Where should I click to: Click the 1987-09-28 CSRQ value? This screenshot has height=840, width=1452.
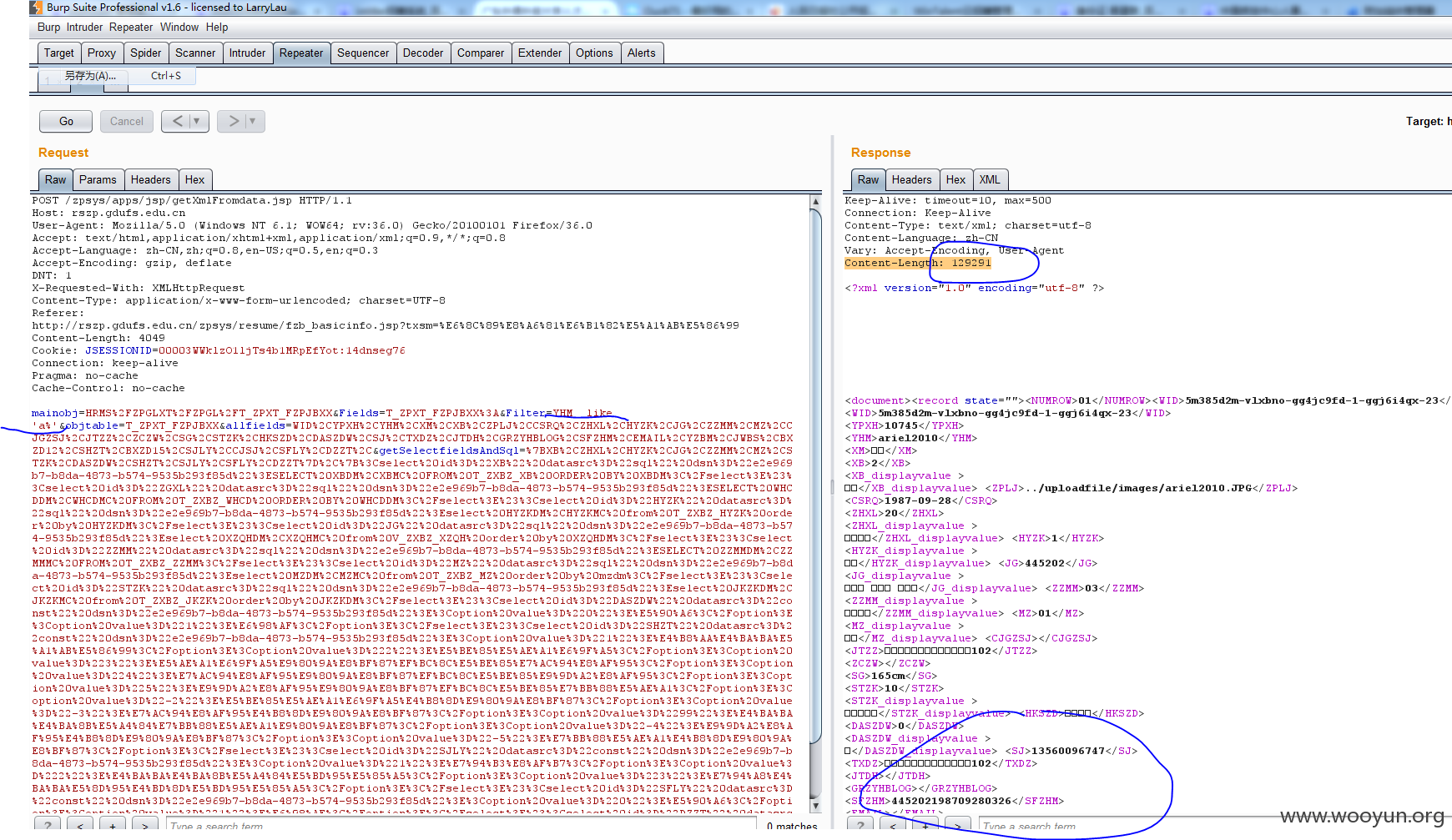[918, 500]
